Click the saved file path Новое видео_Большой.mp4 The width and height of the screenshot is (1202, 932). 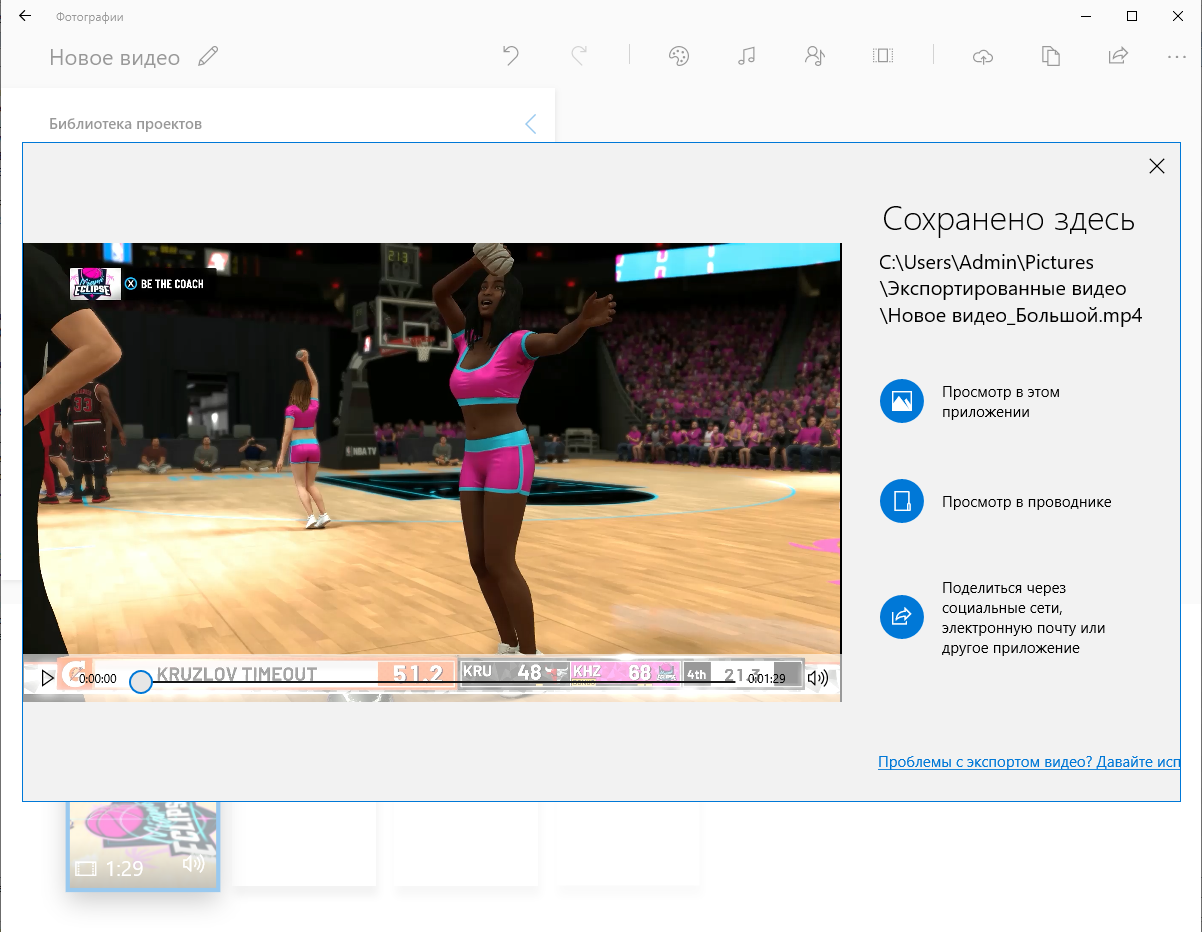(1011, 315)
